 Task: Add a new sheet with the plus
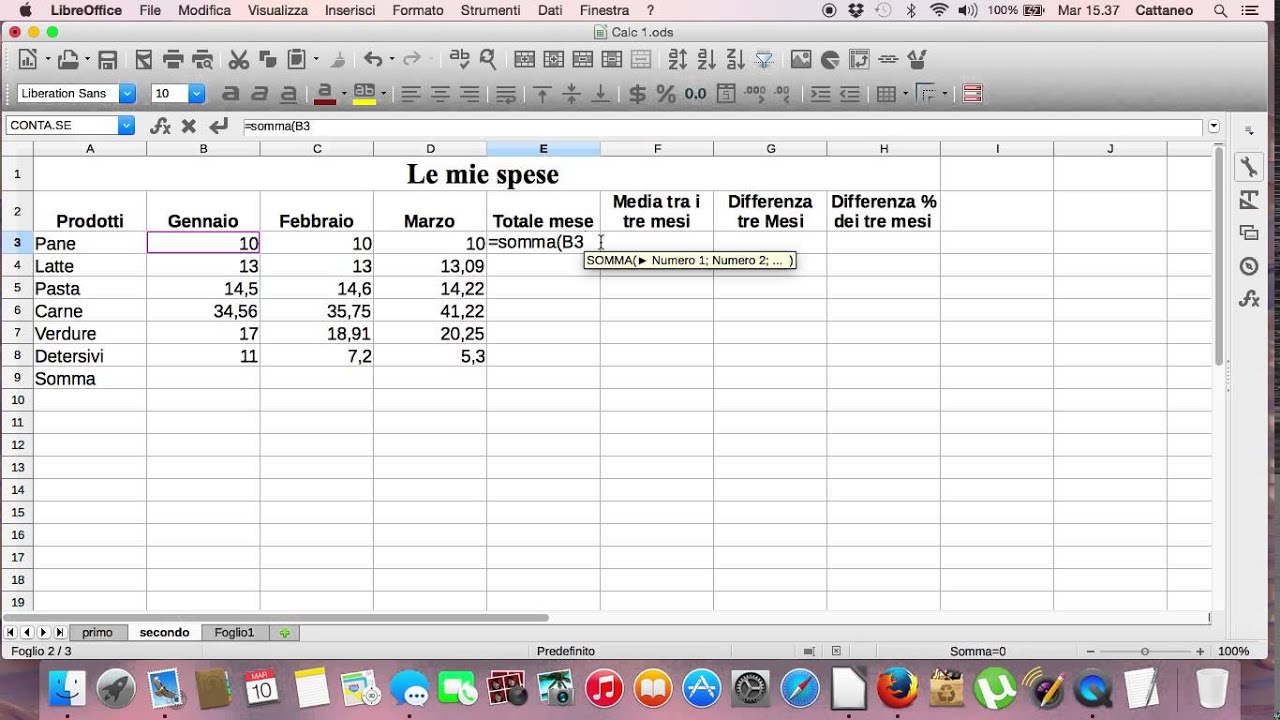285,632
